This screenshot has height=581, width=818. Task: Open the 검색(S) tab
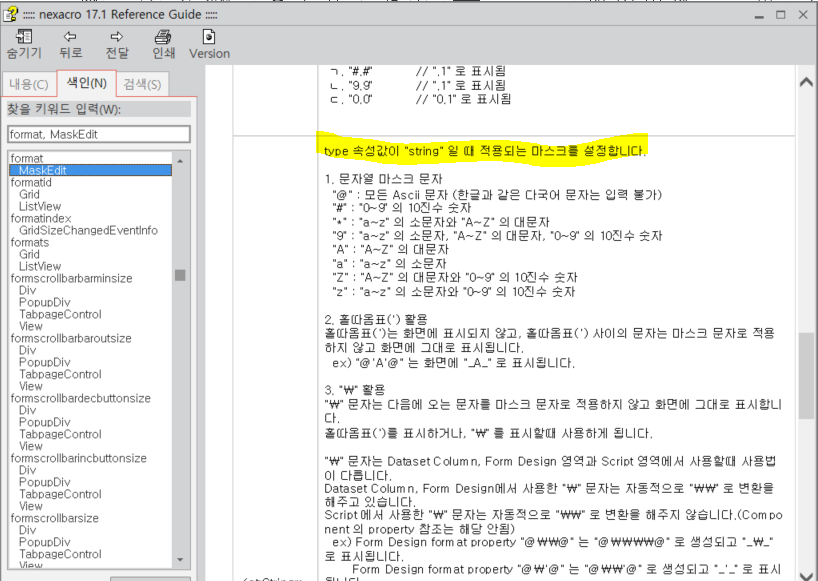point(142,84)
